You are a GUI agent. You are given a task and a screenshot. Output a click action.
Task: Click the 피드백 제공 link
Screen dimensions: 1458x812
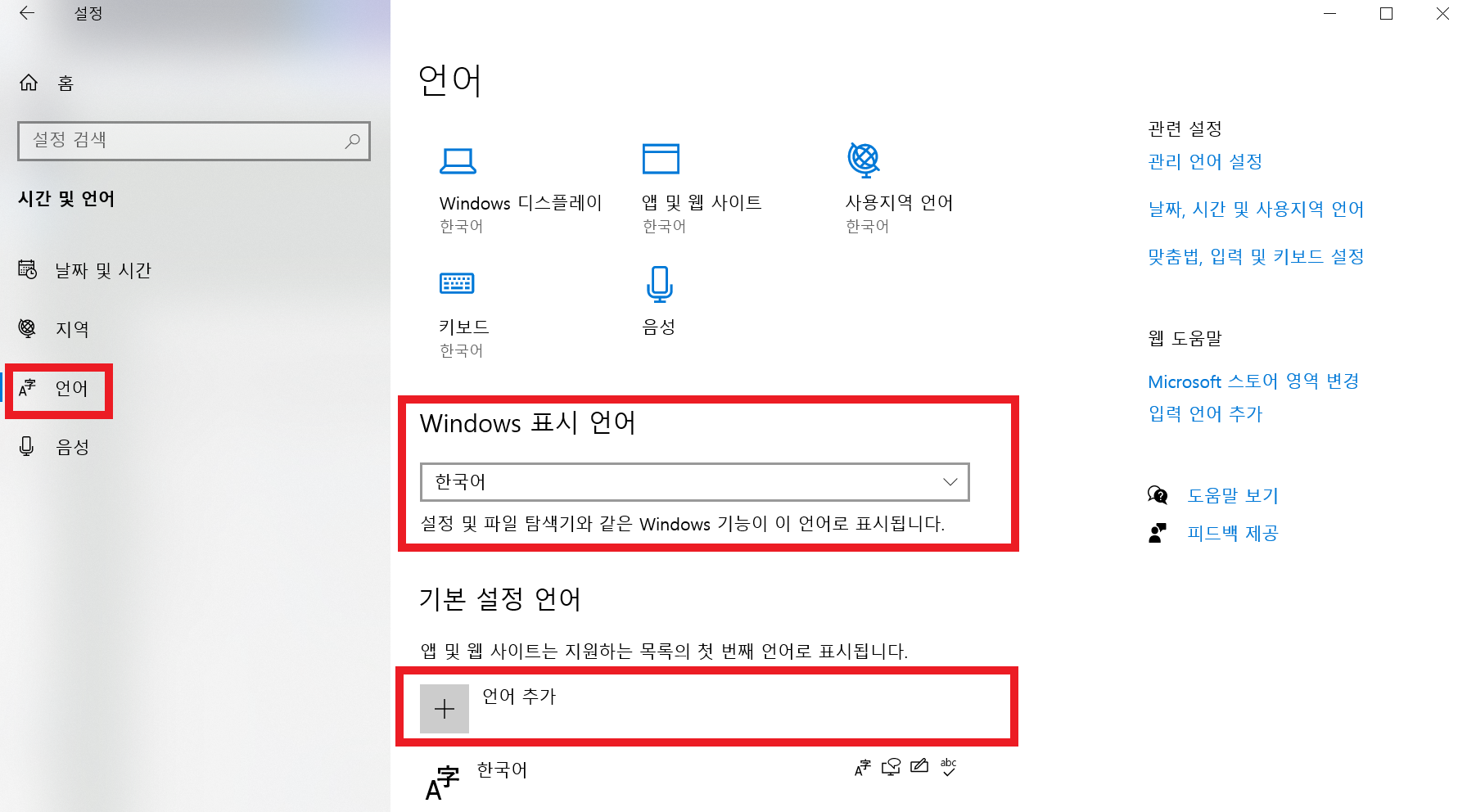click(x=1233, y=534)
